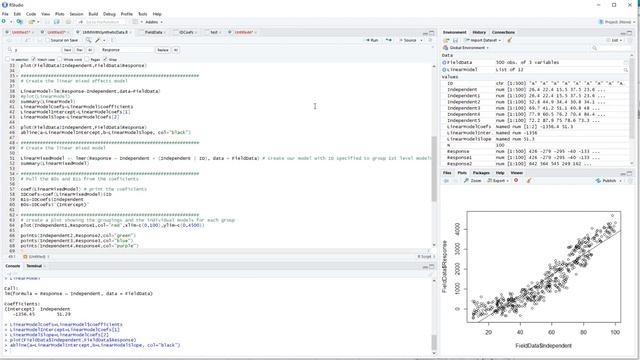The width and height of the screenshot is (640, 360).
Task: Click the FieldData row in Environment
Action: [x=536, y=62]
